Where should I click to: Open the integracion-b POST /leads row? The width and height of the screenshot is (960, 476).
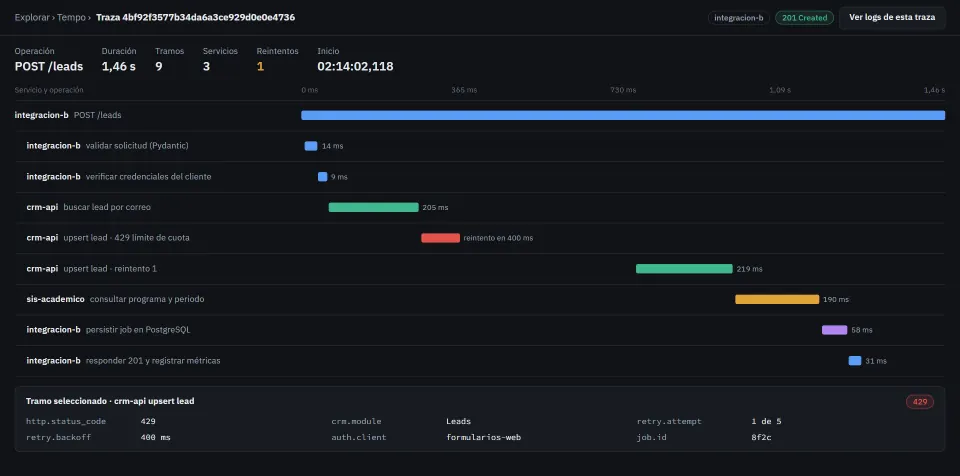tap(480, 115)
